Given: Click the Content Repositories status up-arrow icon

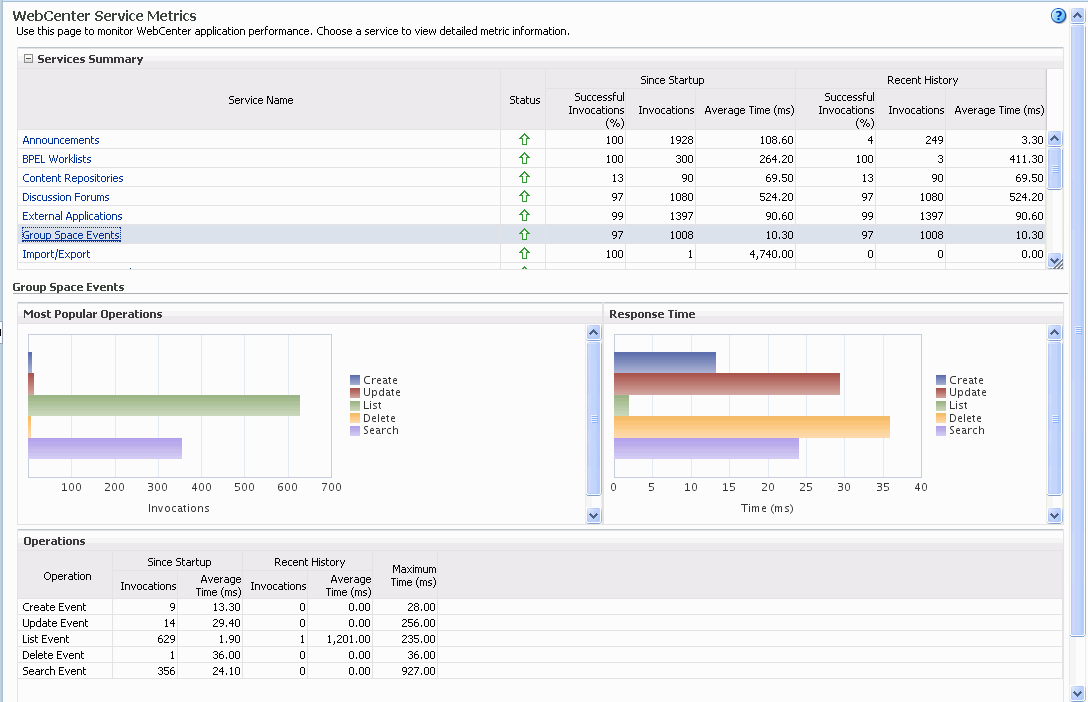Looking at the screenshot, I should point(525,178).
